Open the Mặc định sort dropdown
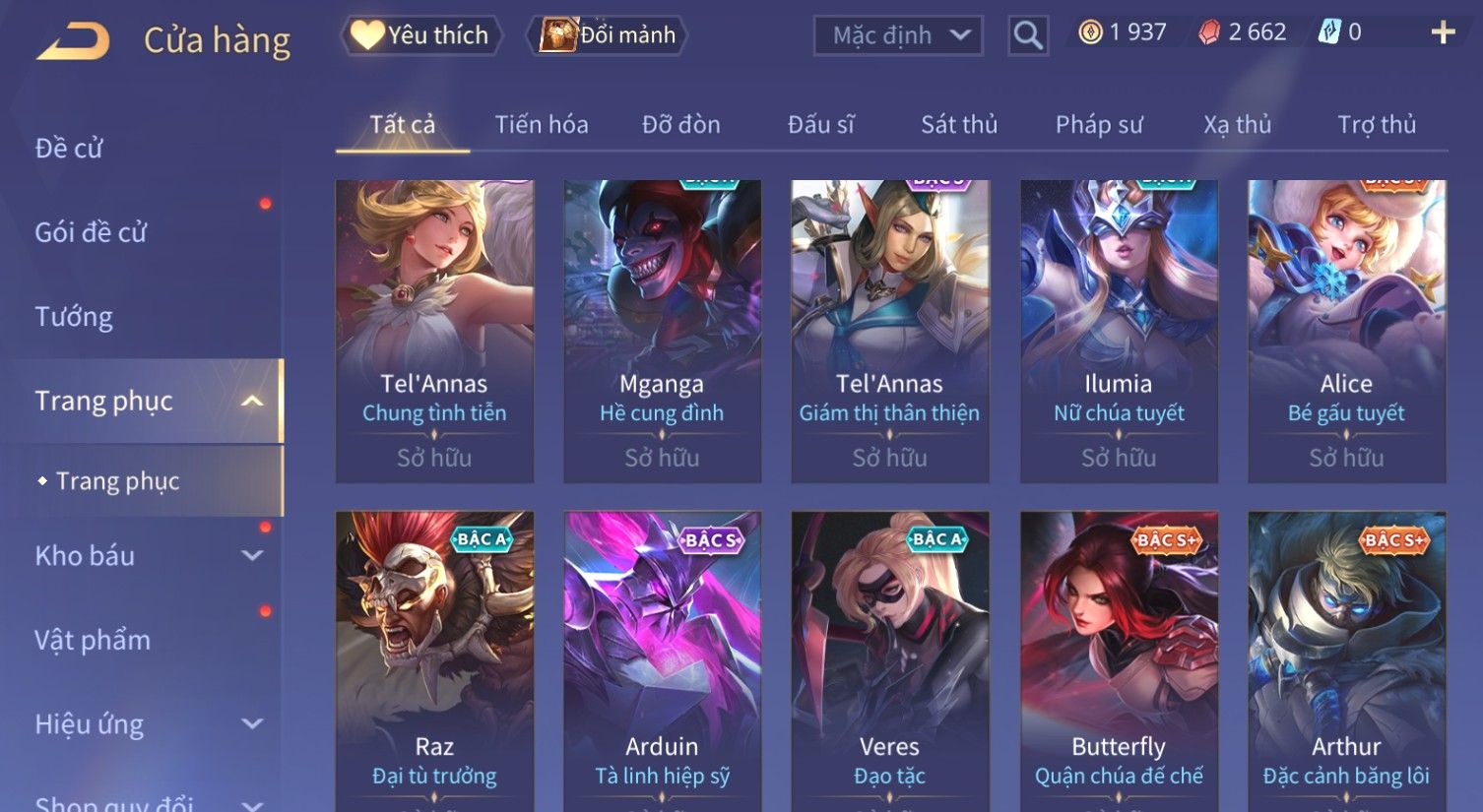This screenshot has width=1483, height=812. click(898, 35)
